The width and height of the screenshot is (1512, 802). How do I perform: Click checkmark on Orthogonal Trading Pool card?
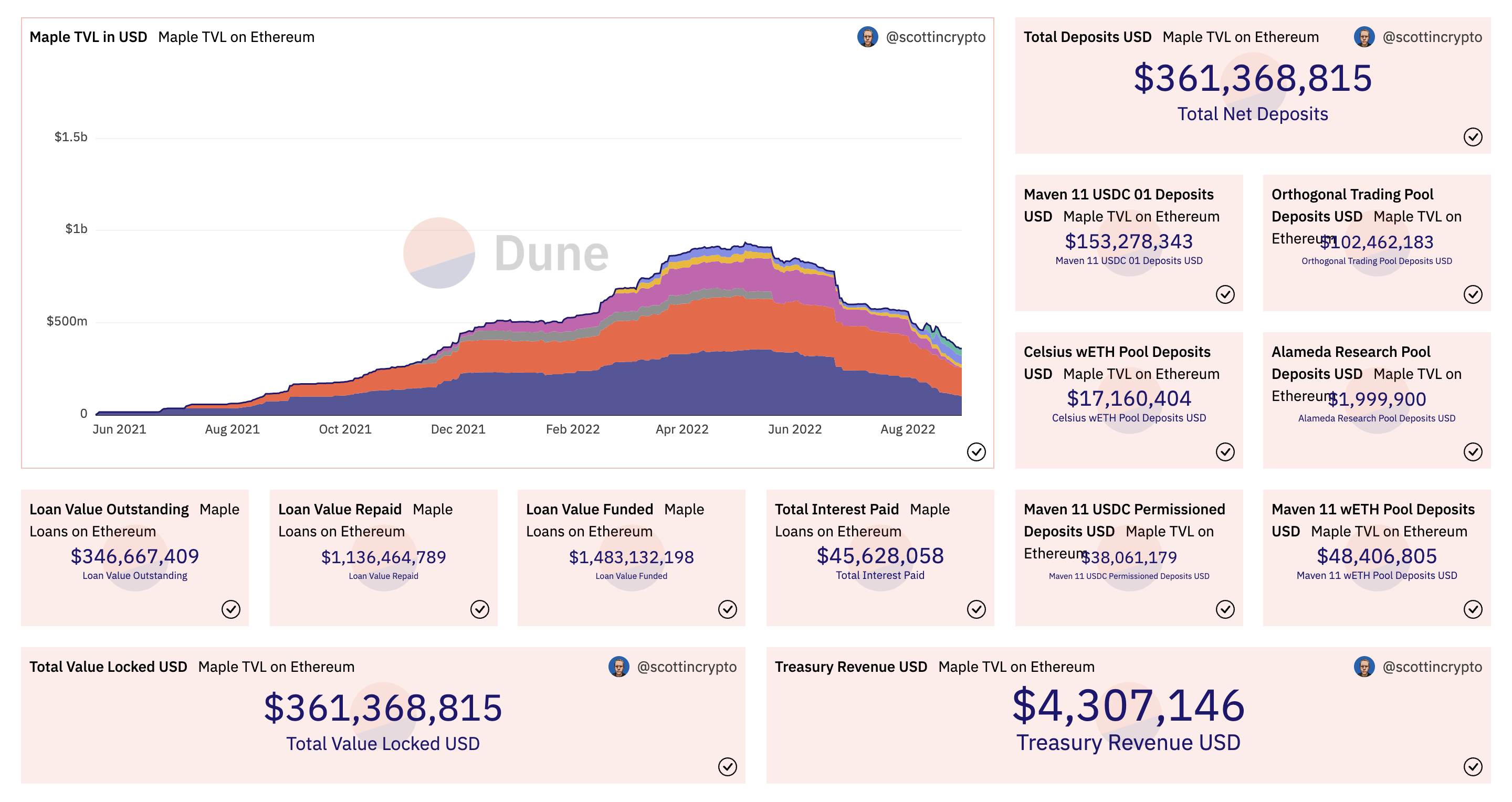point(1473,294)
